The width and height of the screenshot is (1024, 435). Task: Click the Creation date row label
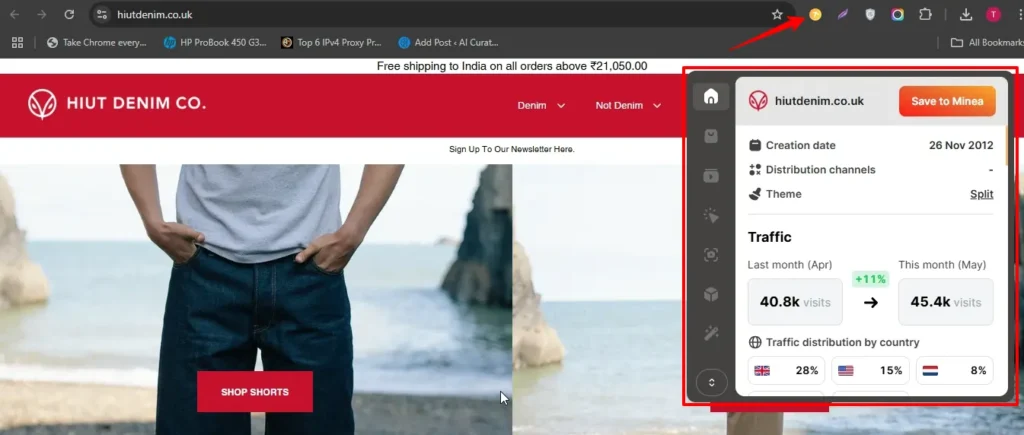[x=801, y=145]
